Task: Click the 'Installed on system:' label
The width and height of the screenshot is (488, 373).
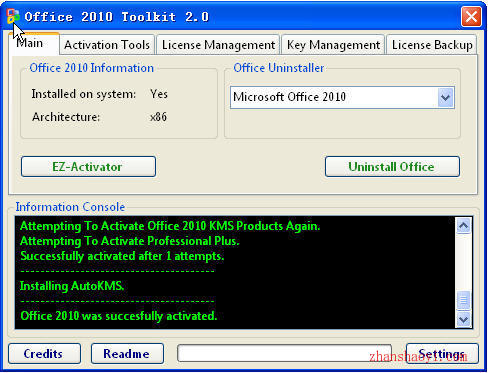Action: [84, 94]
